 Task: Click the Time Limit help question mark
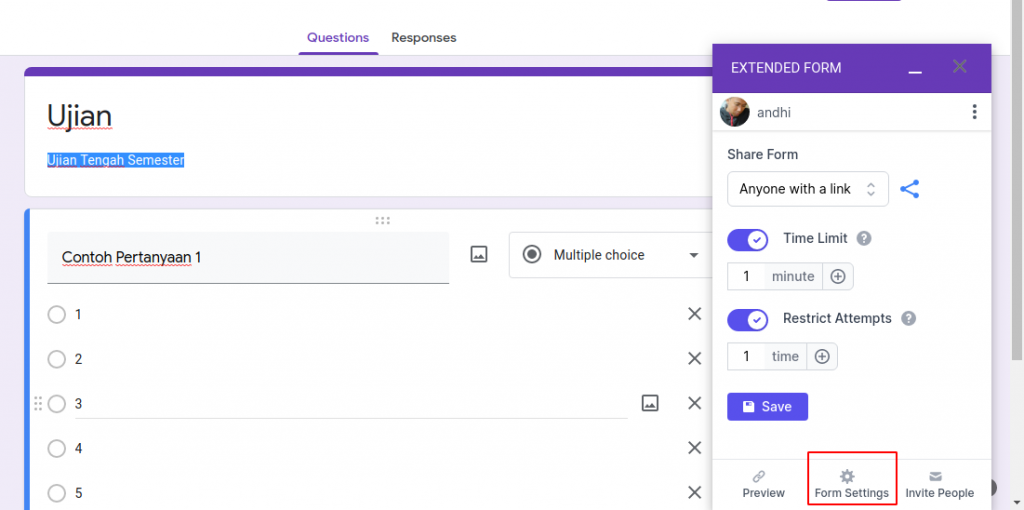coord(864,238)
